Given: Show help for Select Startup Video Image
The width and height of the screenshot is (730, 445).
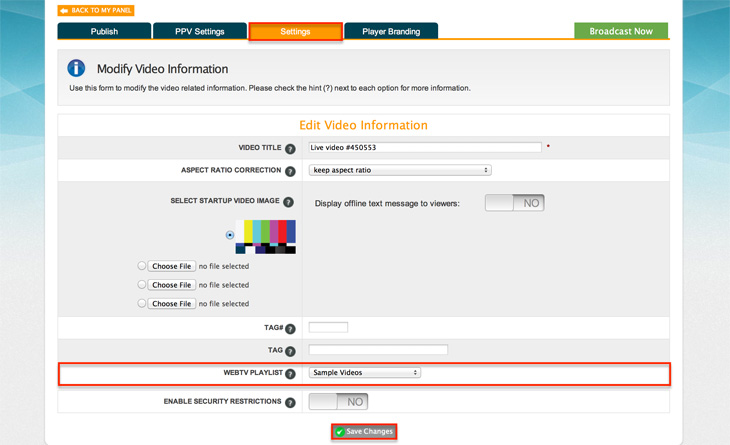Looking at the screenshot, I should [x=289, y=202].
